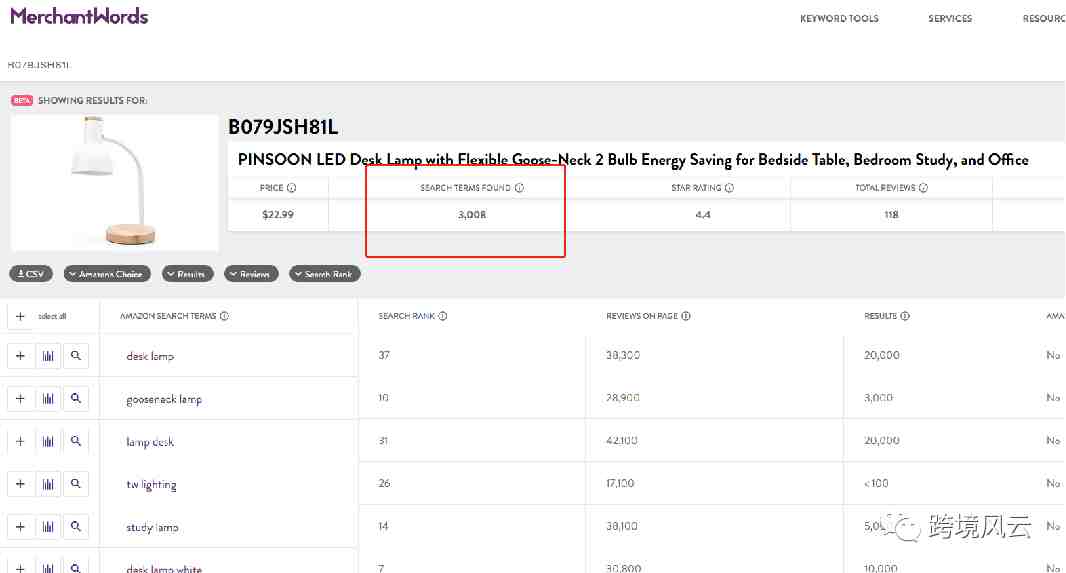Expand the Amazon's Choice filter dropdown

click(x=107, y=274)
